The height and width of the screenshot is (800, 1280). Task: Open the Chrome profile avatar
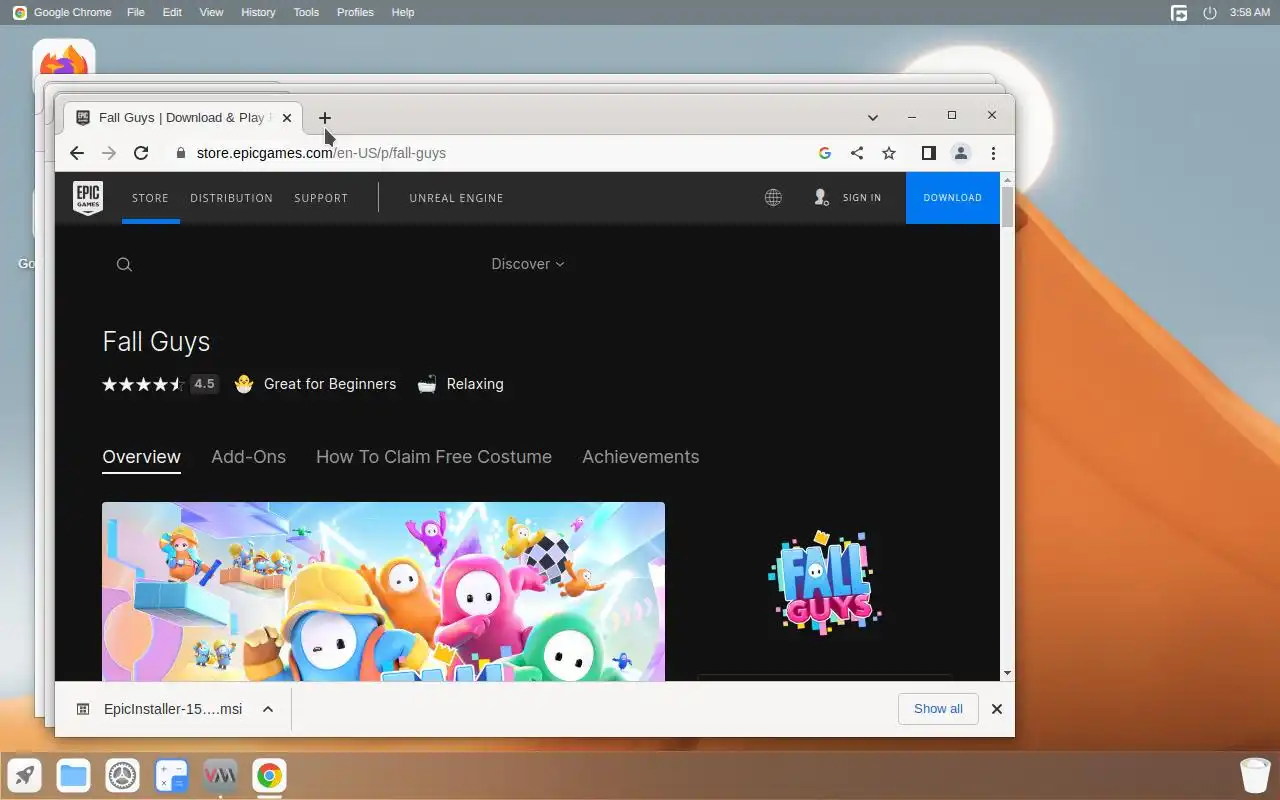[961, 153]
